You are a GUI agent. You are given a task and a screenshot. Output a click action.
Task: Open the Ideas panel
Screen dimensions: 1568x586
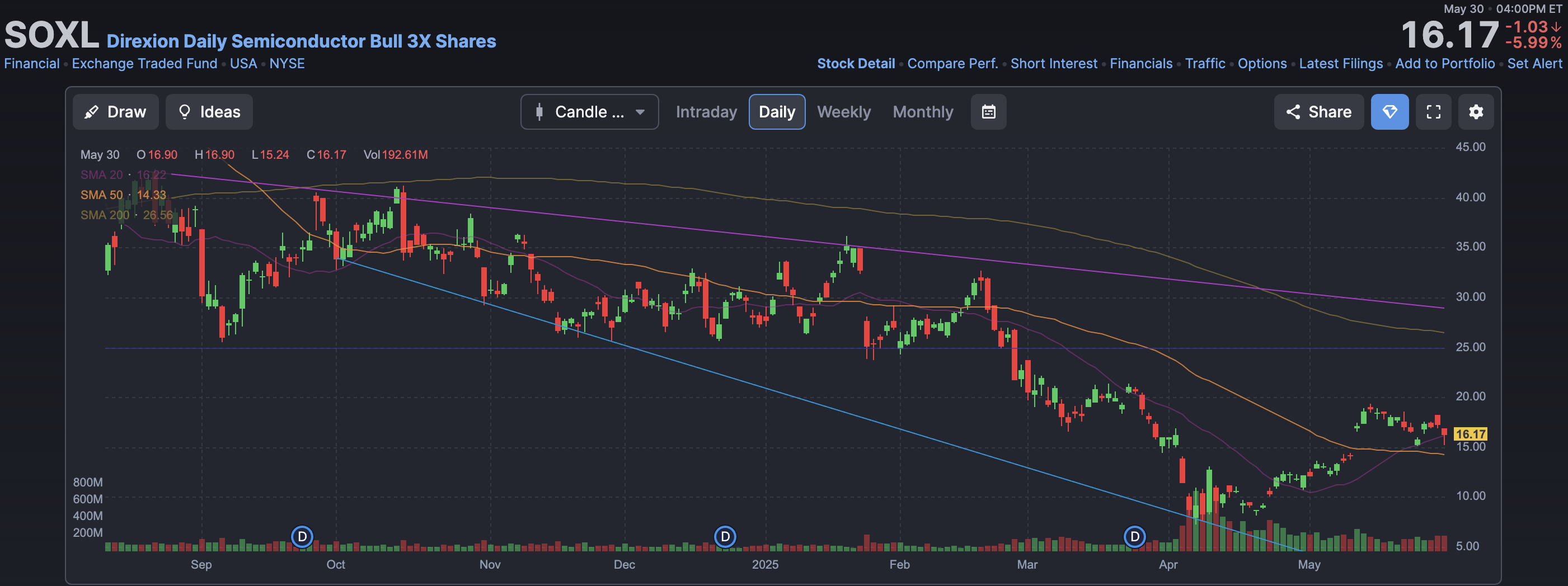click(x=209, y=112)
